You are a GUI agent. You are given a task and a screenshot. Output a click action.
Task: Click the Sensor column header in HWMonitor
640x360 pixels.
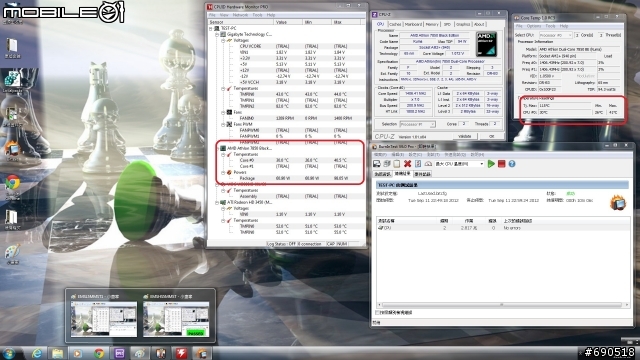pyautogui.click(x=240, y=22)
